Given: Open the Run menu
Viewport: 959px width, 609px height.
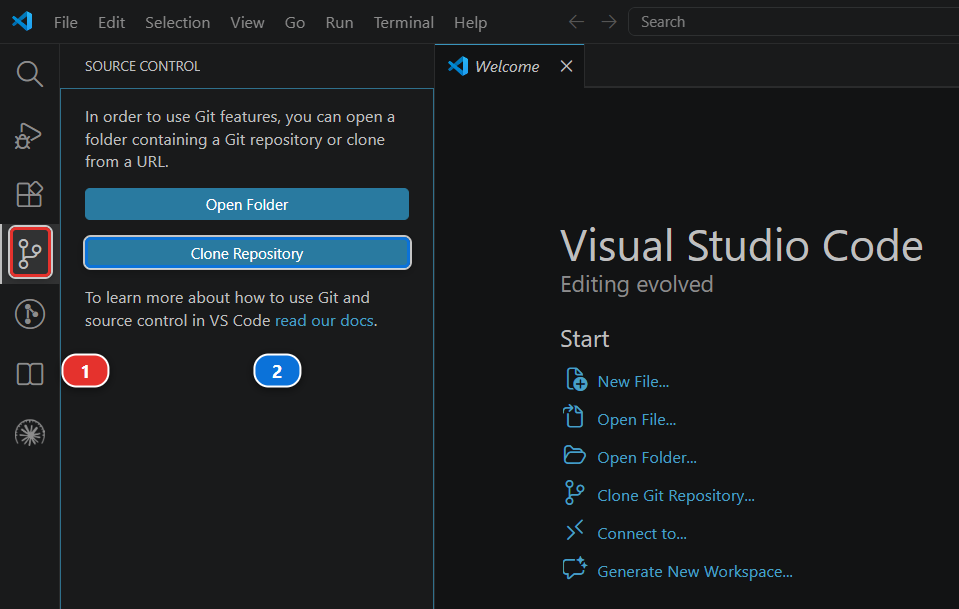Looking at the screenshot, I should (339, 23).
